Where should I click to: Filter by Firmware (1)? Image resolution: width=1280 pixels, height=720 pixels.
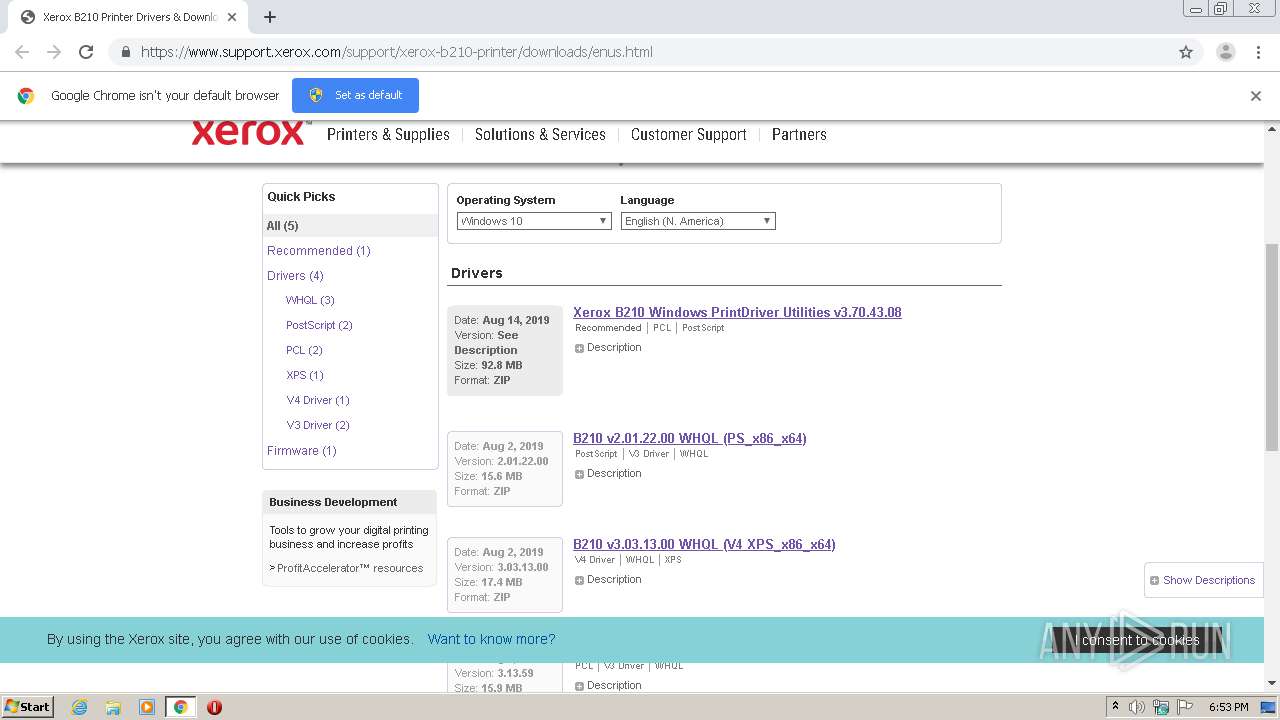pos(302,451)
